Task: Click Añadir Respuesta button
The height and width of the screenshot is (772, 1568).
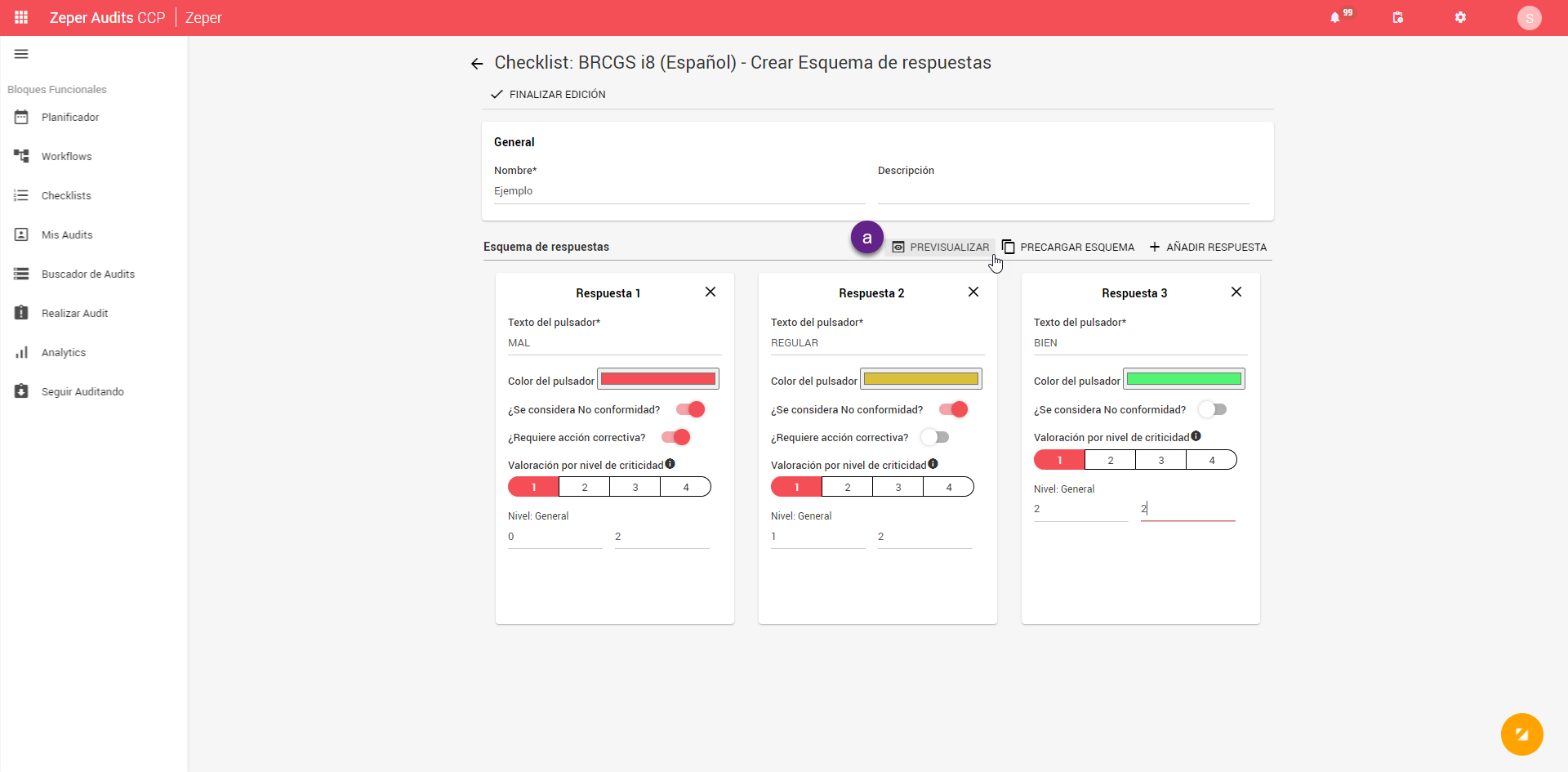Action: pyautogui.click(x=1208, y=247)
